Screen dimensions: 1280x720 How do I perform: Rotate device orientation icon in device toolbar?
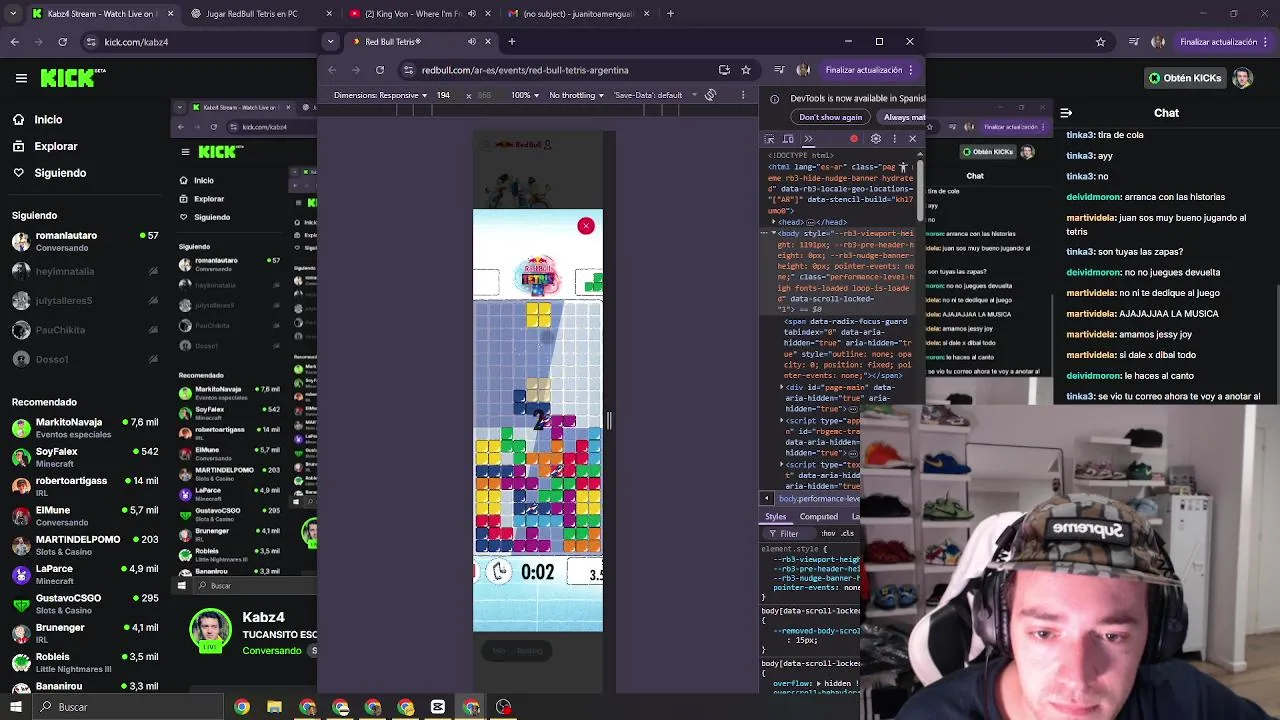(710, 95)
